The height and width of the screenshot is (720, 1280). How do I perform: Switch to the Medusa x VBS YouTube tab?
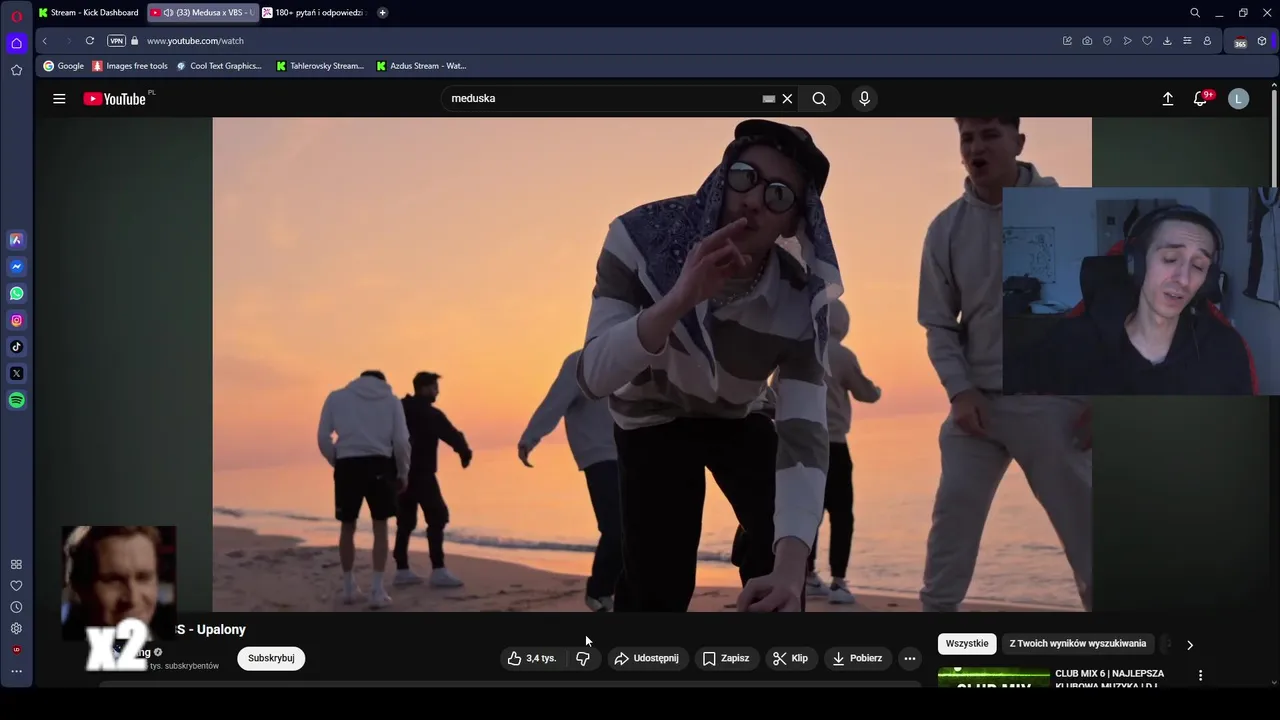point(202,13)
